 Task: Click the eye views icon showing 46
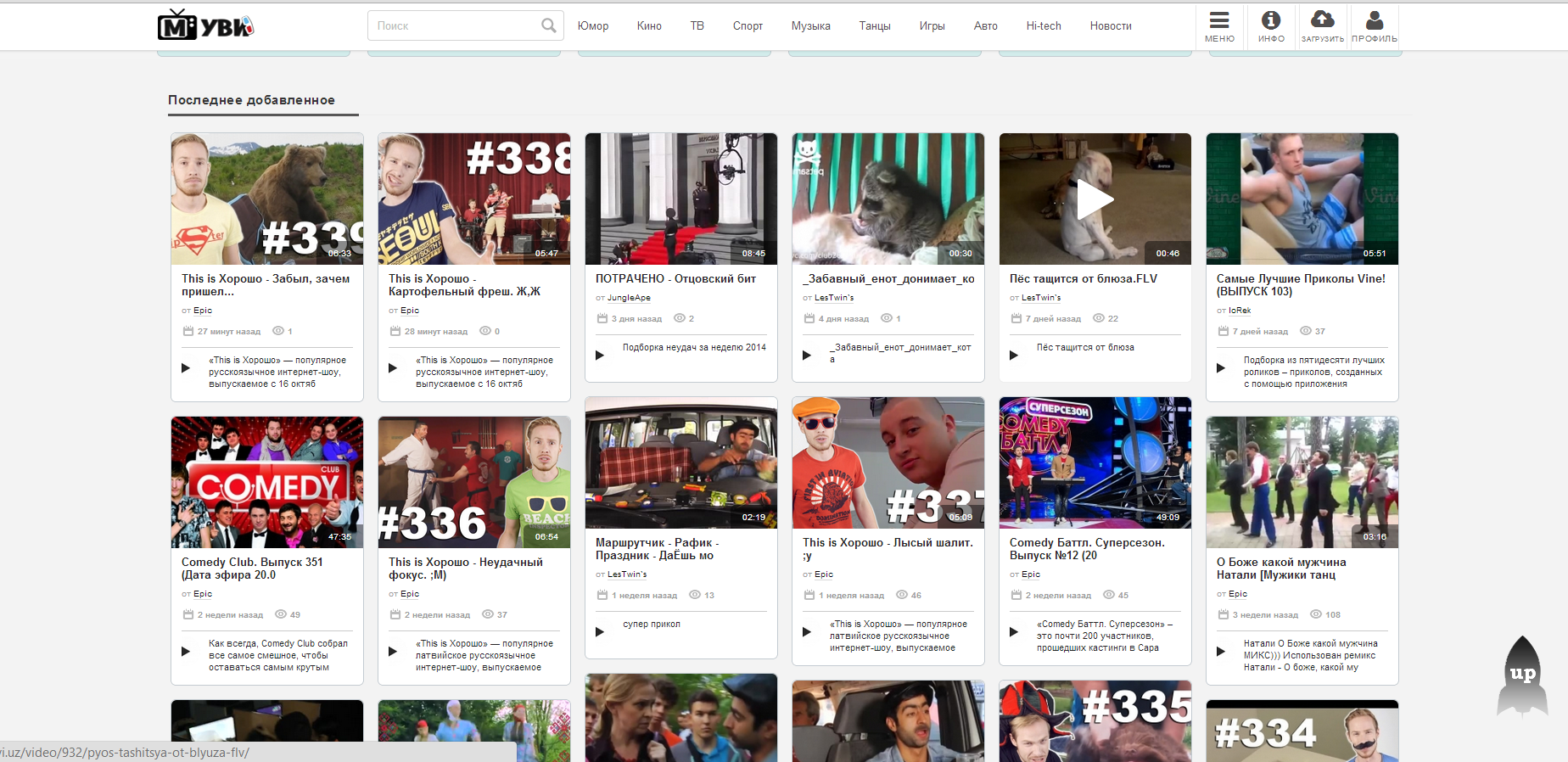(x=902, y=595)
